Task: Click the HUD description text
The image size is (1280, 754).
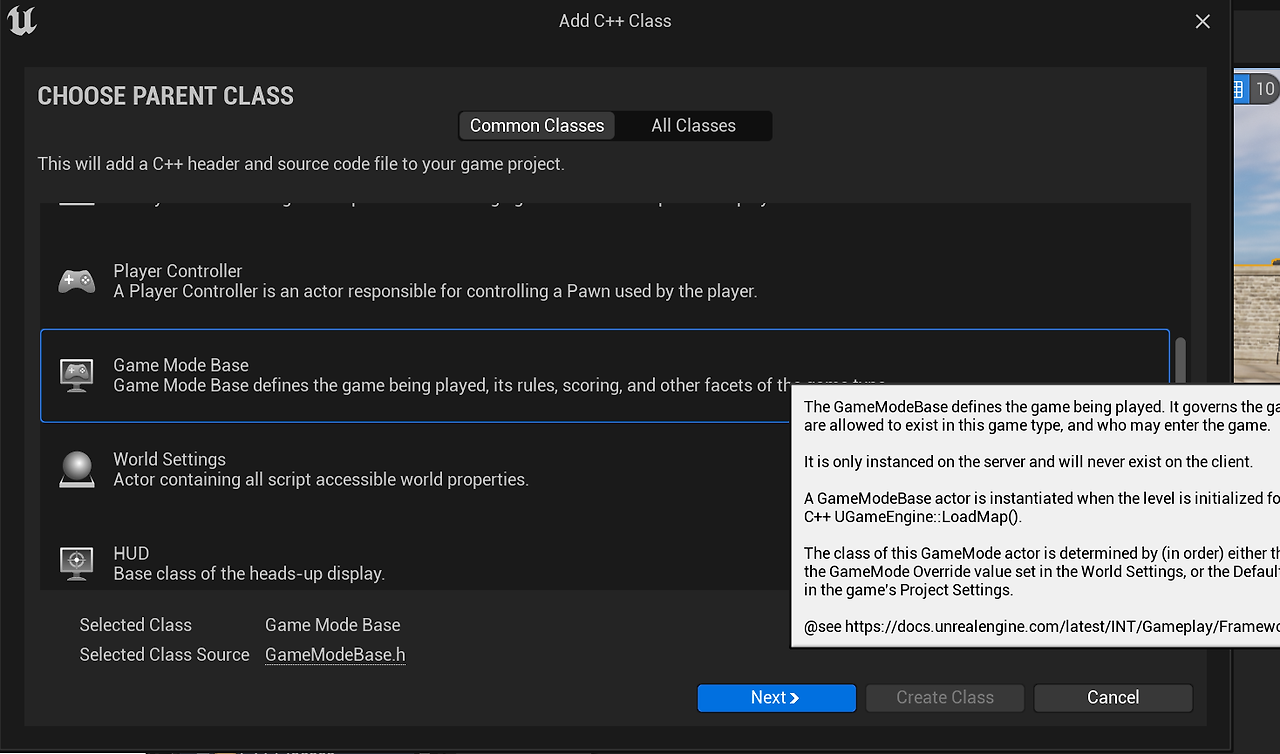Action: 249,574
